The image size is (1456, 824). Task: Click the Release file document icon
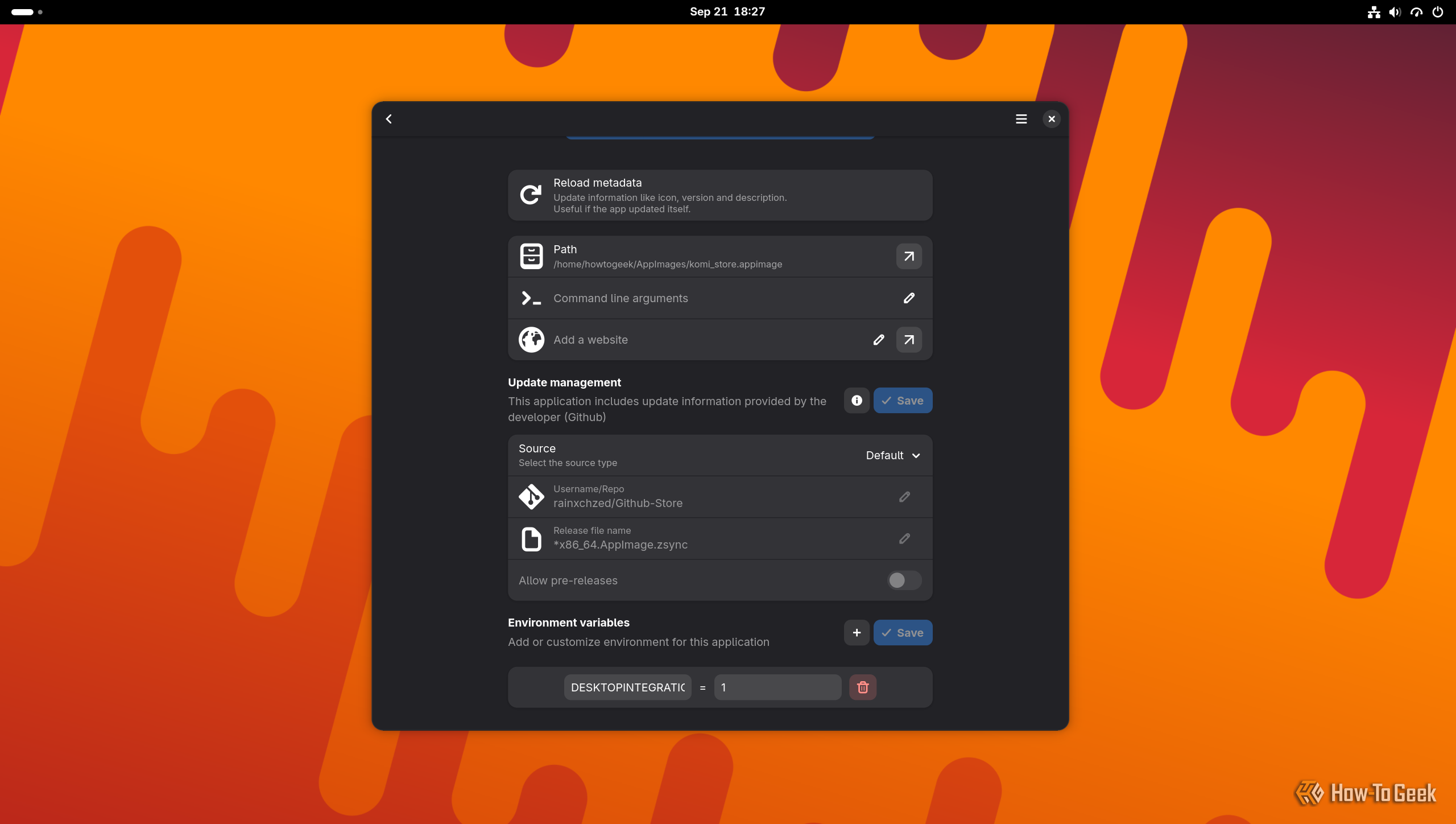point(531,538)
